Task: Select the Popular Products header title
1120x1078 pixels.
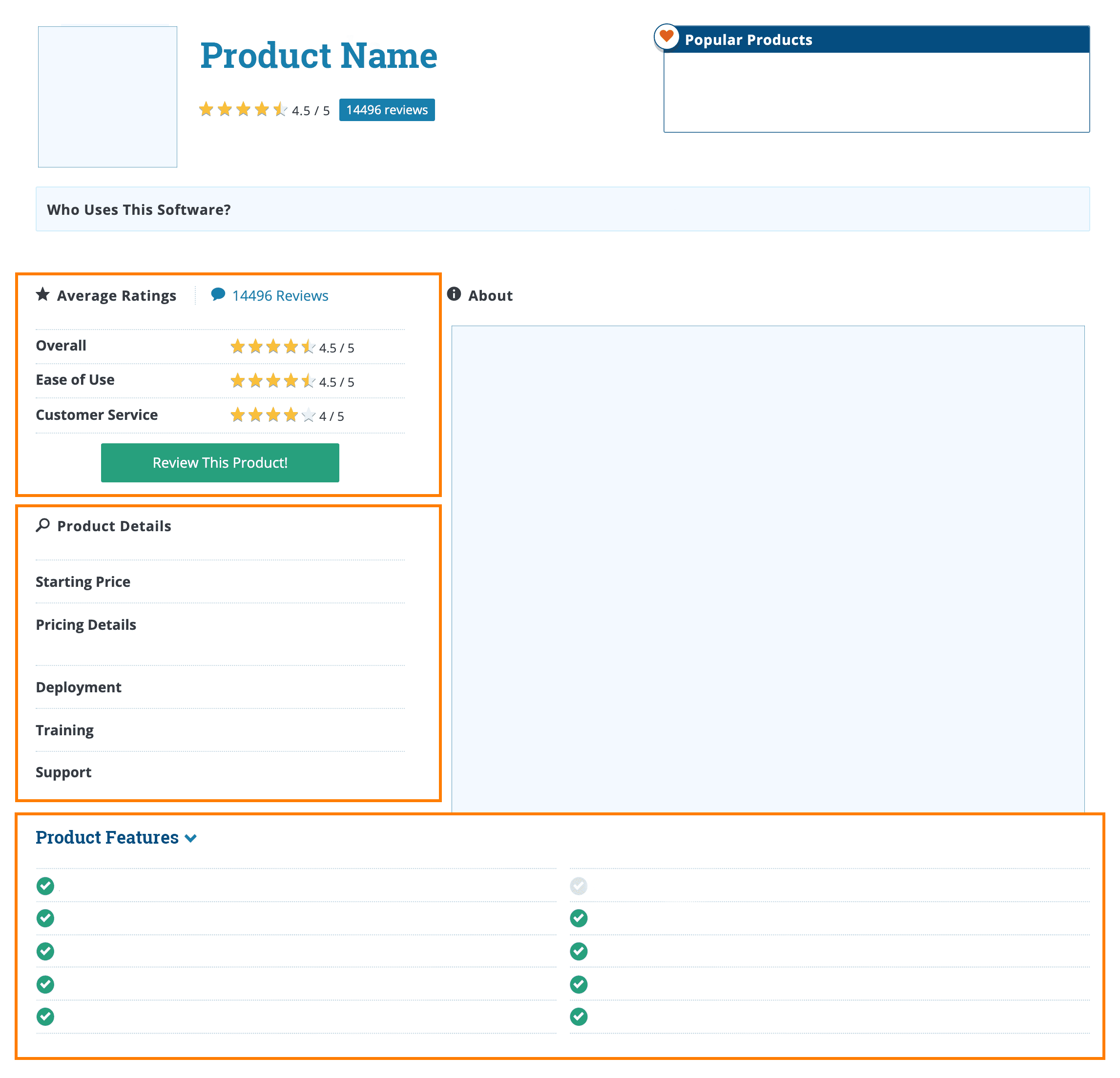Action: pos(748,39)
